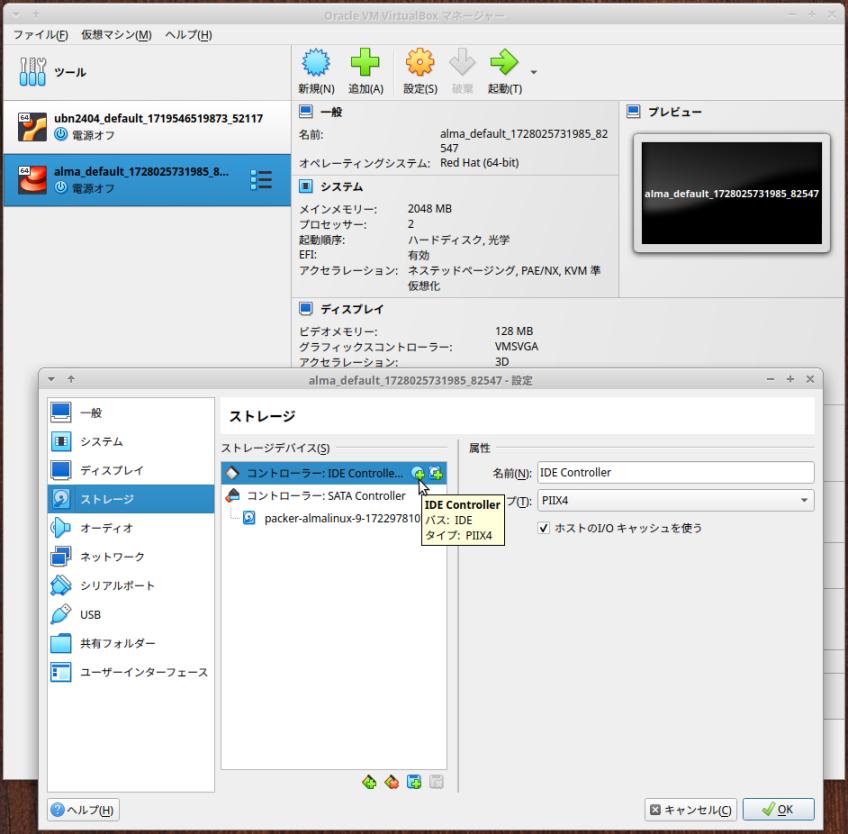Open the Help (ヘルプ) menu in menu bar
This screenshot has height=834, width=848.
pyautogui.click(x=188, y=35)
